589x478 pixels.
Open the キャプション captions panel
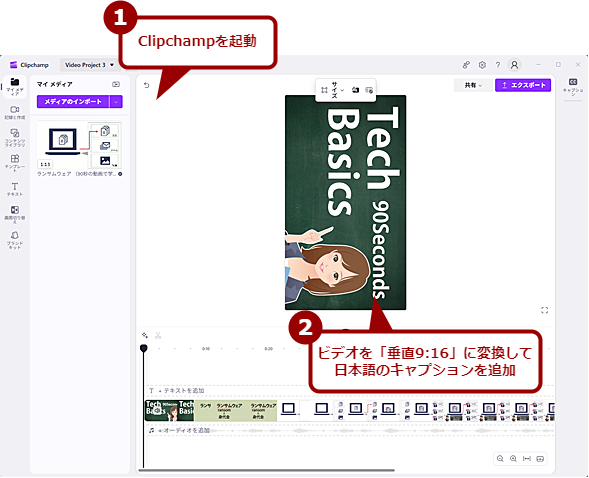(x=573, y=86)
